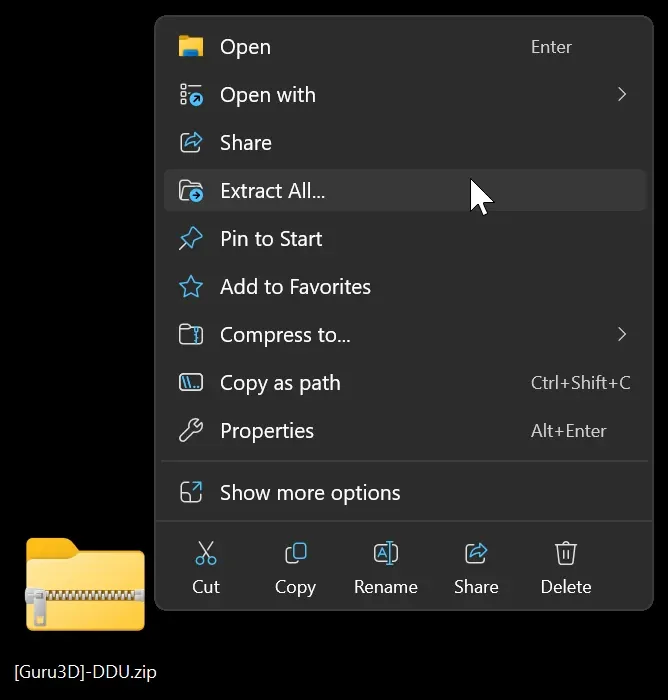Screen dimensions: 668x700
Task: Click the Extract All folder icon
Action: point(190,191)
